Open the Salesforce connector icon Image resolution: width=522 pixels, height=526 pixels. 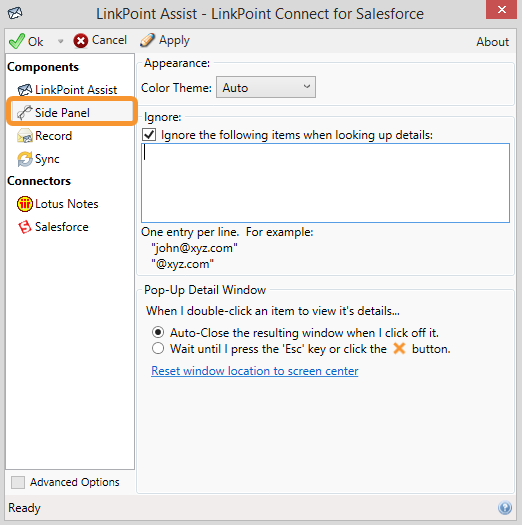[25, 227]
